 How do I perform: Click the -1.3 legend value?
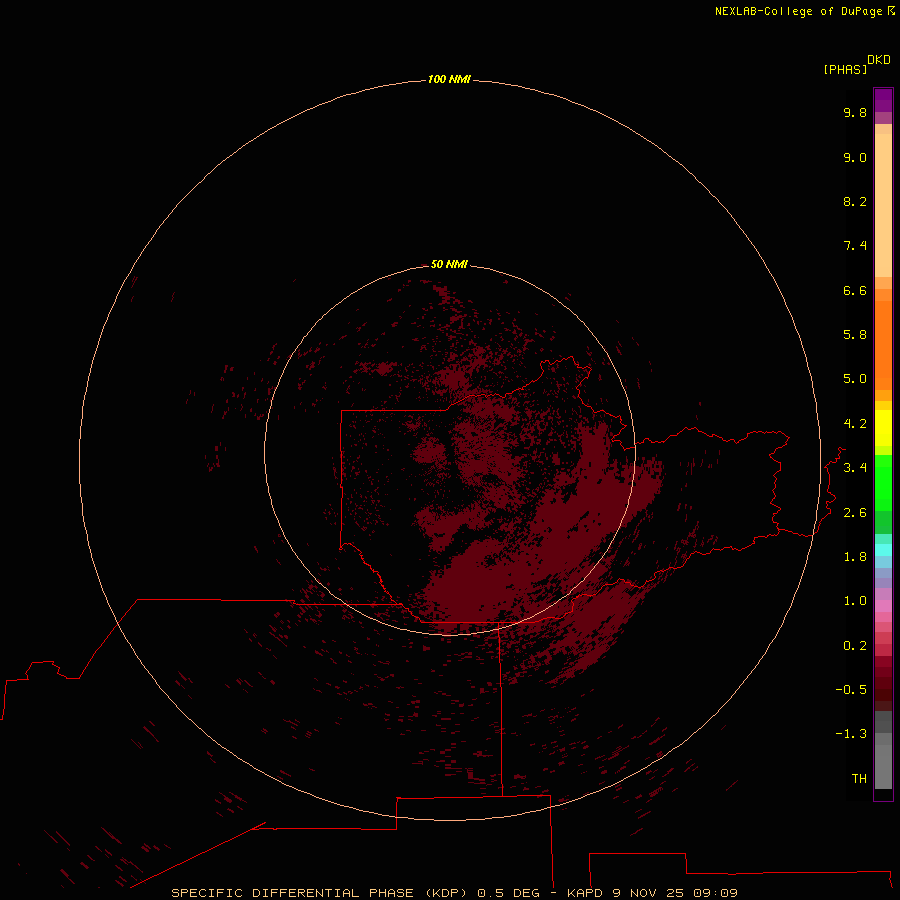coord(851,734)
